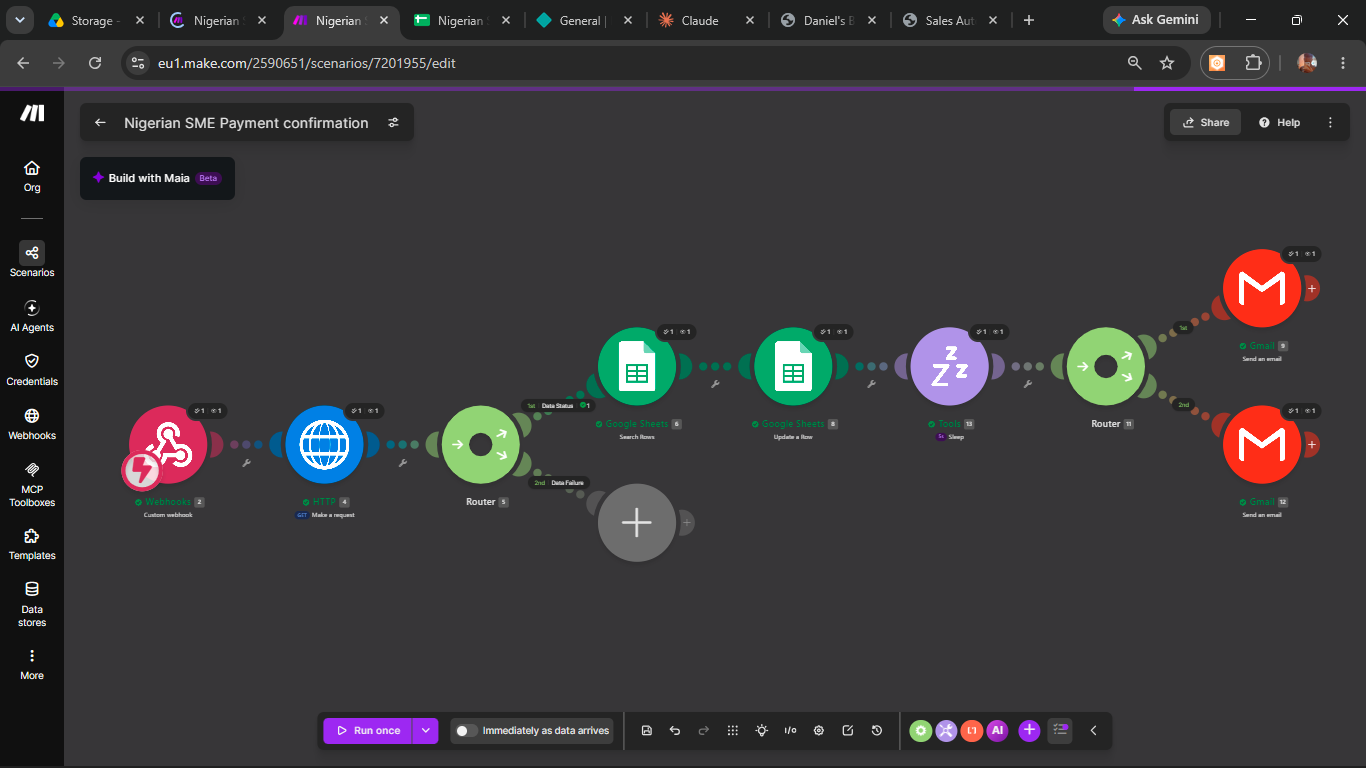This screenshot has width=1366, height=768.
Task: Open the browser tab search dropdown
Action: pos(20,20)
